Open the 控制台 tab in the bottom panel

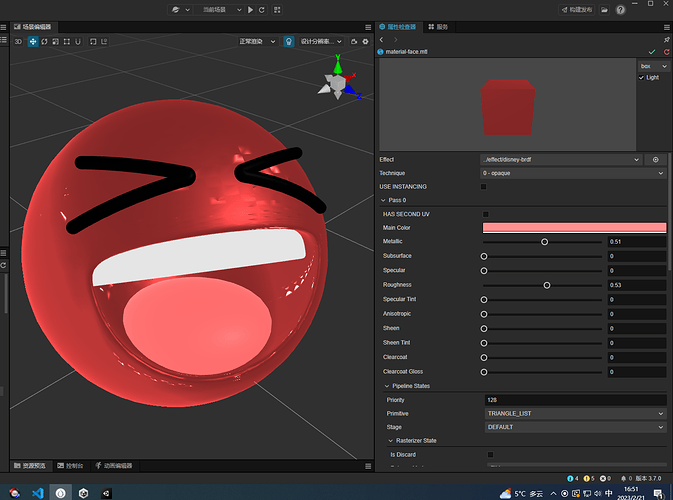pos(70,466)
